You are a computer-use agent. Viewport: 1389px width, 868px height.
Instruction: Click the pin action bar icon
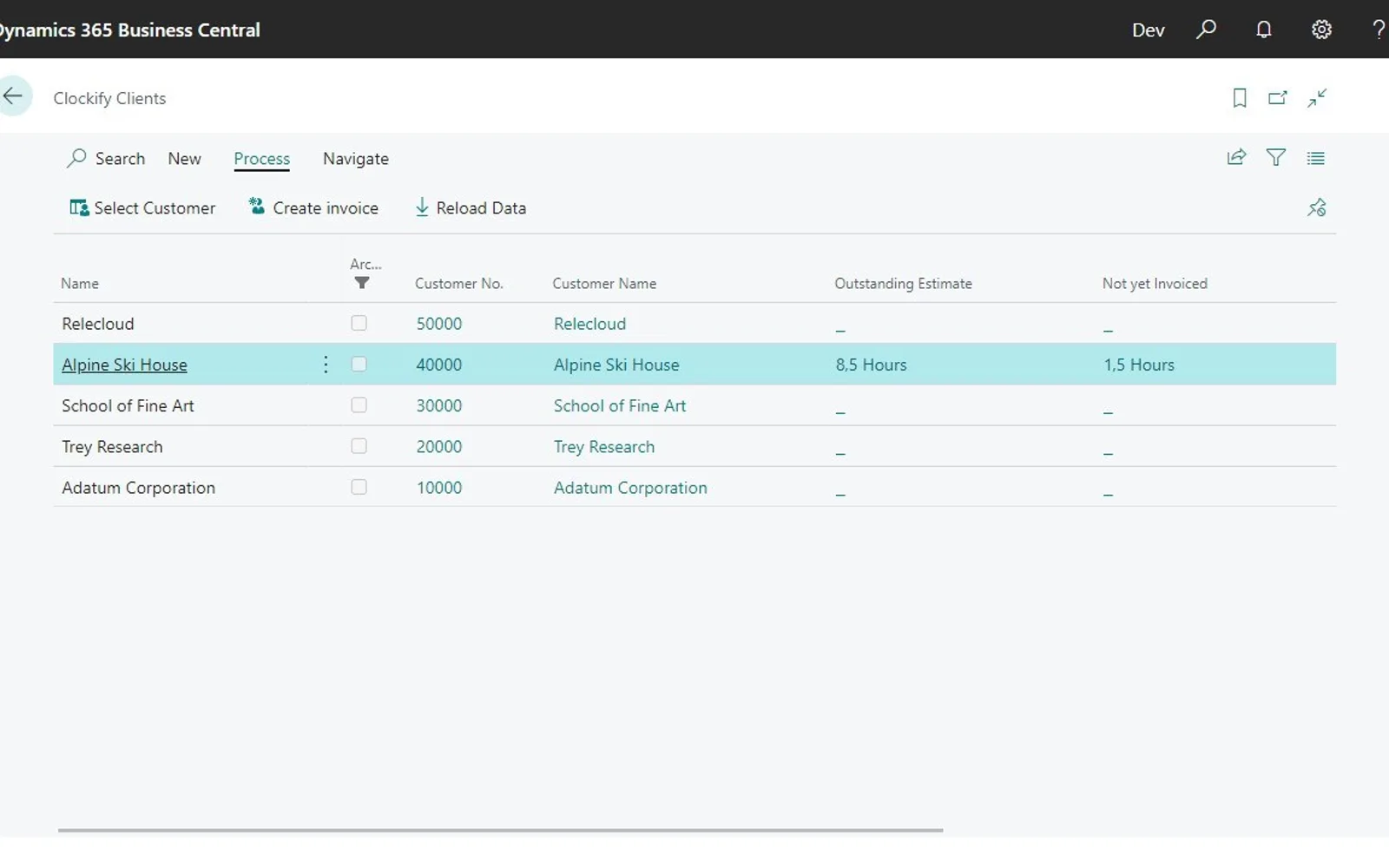click(x=1317, y=207)
